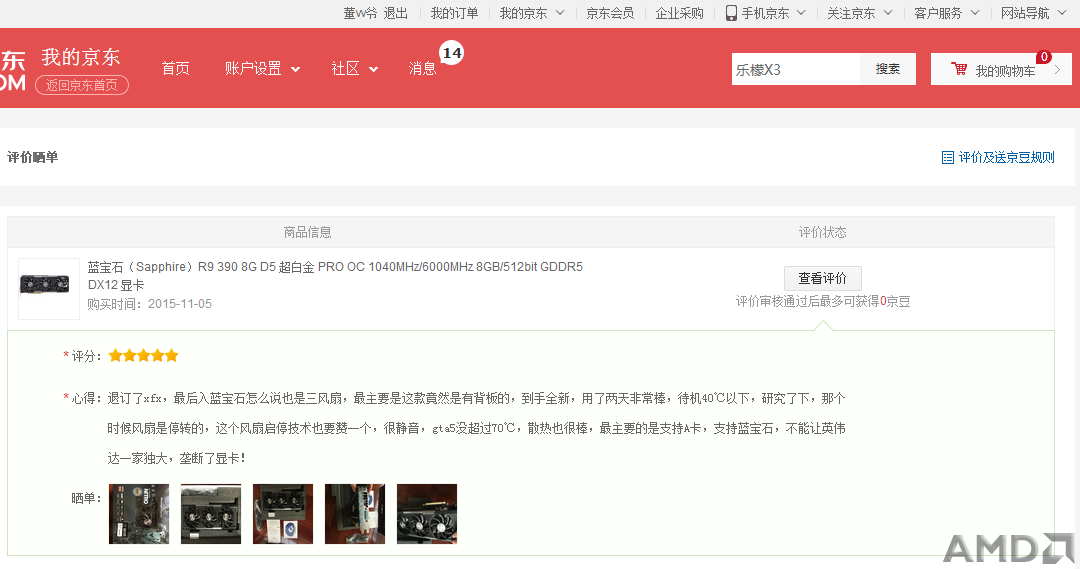Expand the 手机京东 dropdown arrow
The height and width of the screenshot is (569, 1080).
(801, 13)
